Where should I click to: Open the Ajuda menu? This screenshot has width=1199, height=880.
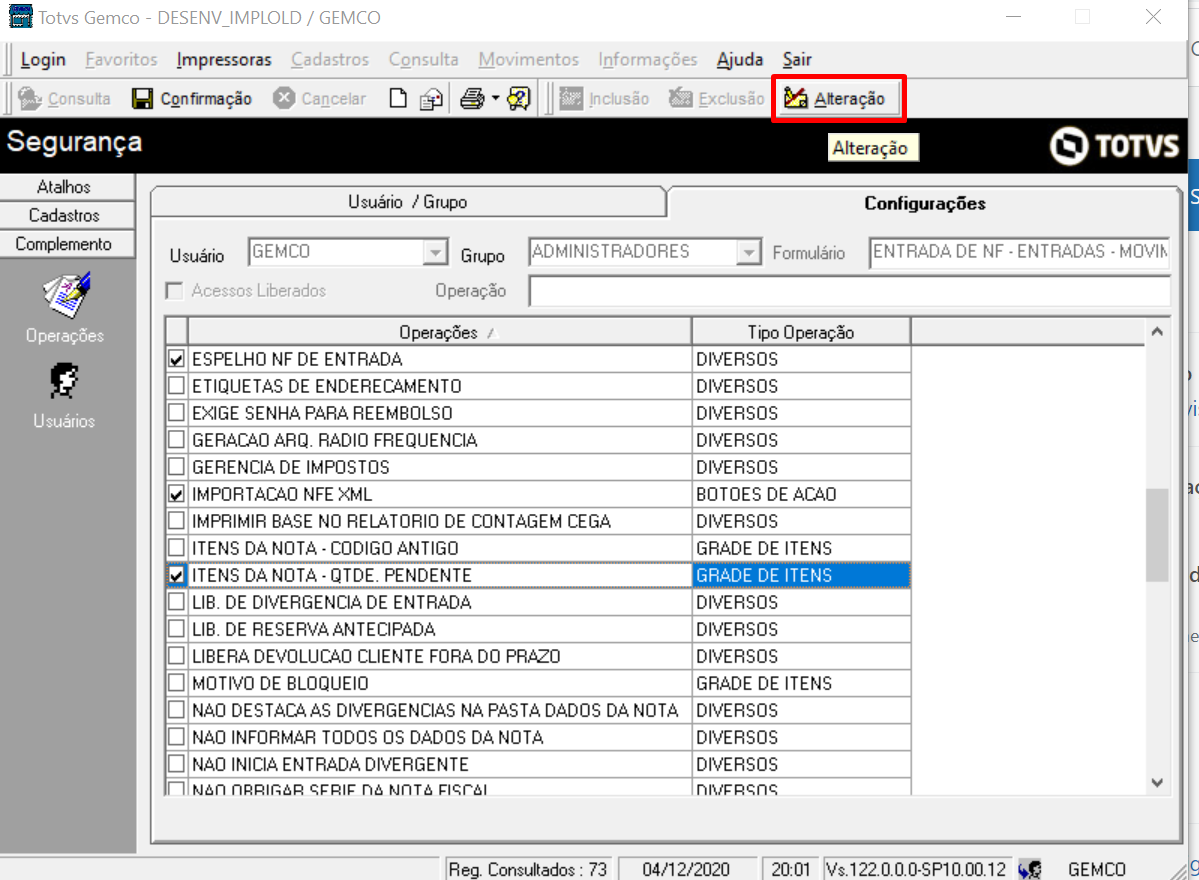(x=739, y=60)
